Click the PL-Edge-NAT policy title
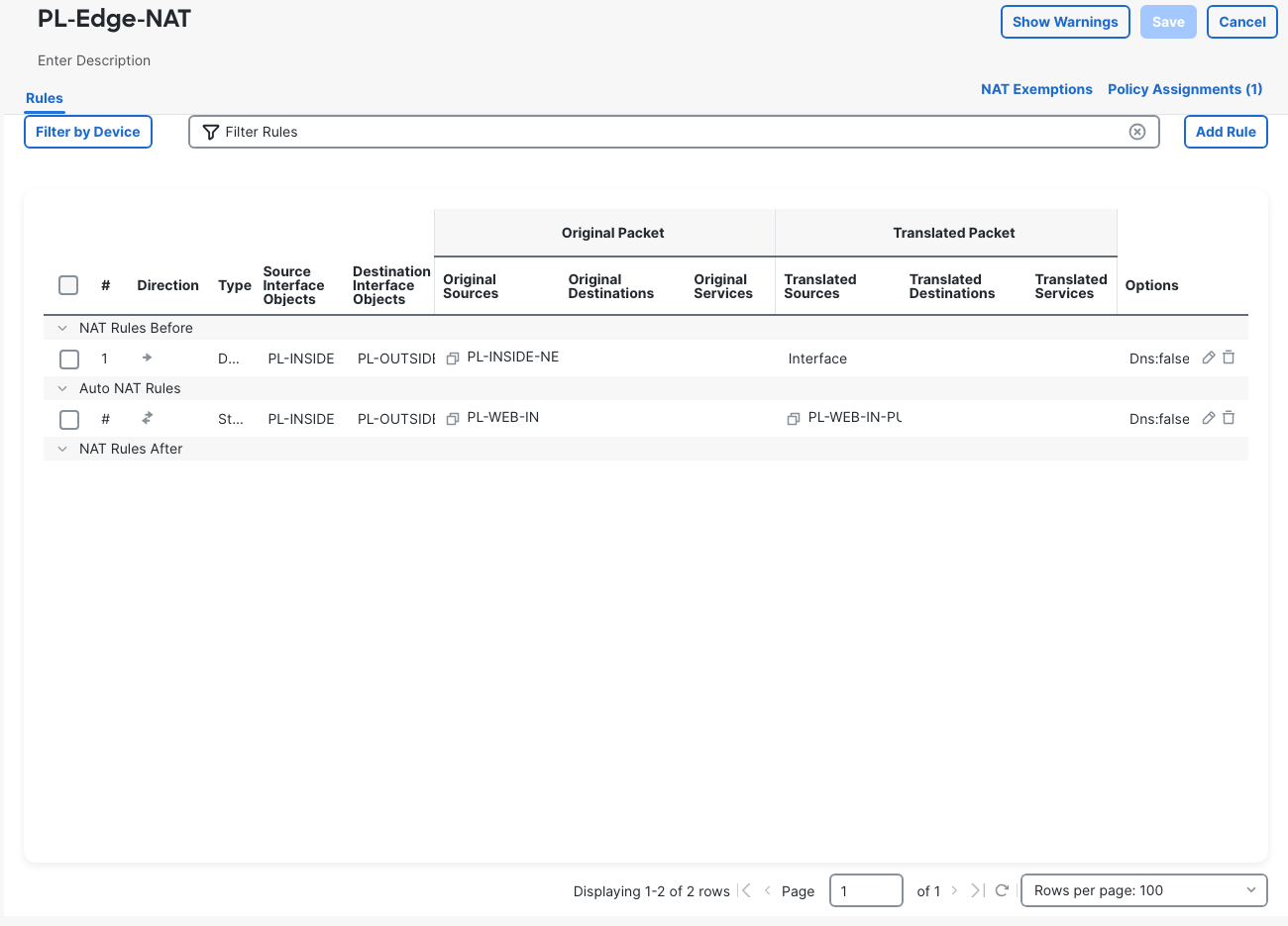The width and height of the screenshot is (1288, 926). [114, 19]
